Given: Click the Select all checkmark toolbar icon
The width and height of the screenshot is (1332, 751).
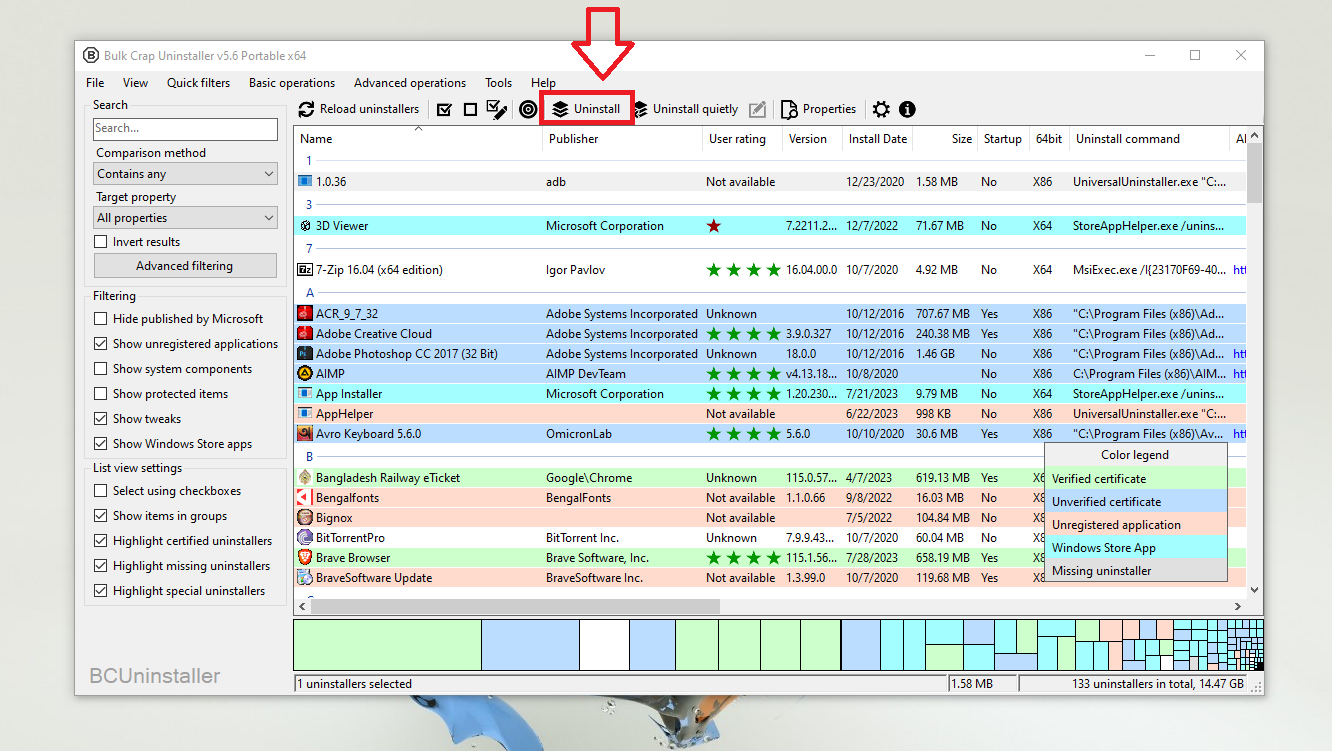Looking at the screenshot, I should tap(445, 110).
